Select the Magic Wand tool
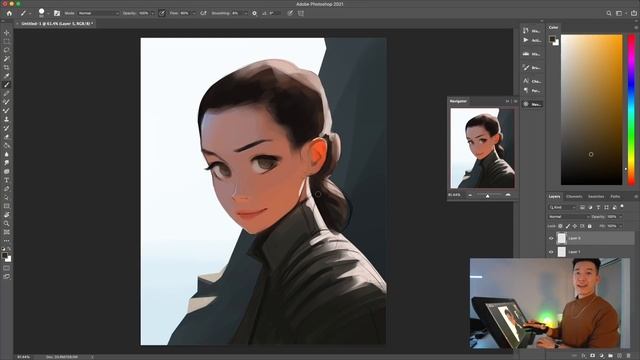The image size is (640, 360). (x=7, y=59)
